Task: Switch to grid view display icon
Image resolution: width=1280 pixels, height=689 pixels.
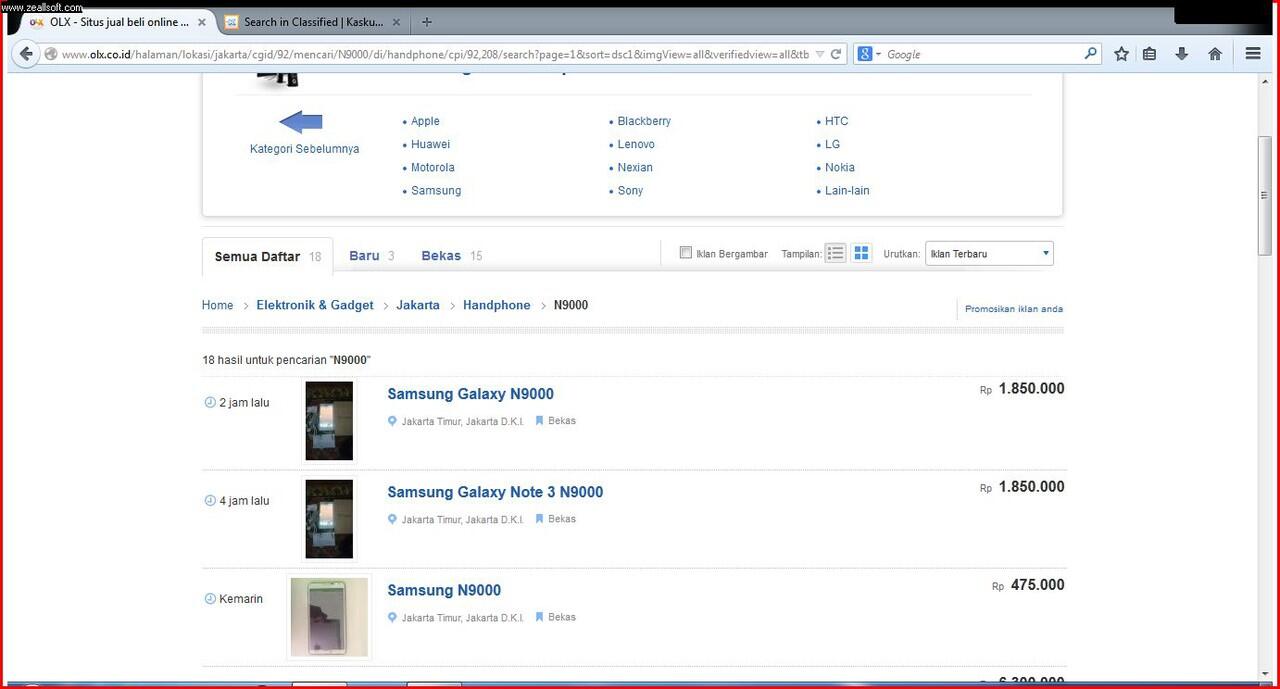Action: click(861, 253)
